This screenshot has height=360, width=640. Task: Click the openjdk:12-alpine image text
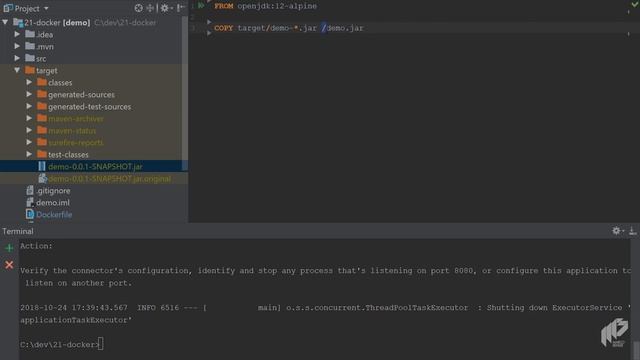tap(277, 6)
